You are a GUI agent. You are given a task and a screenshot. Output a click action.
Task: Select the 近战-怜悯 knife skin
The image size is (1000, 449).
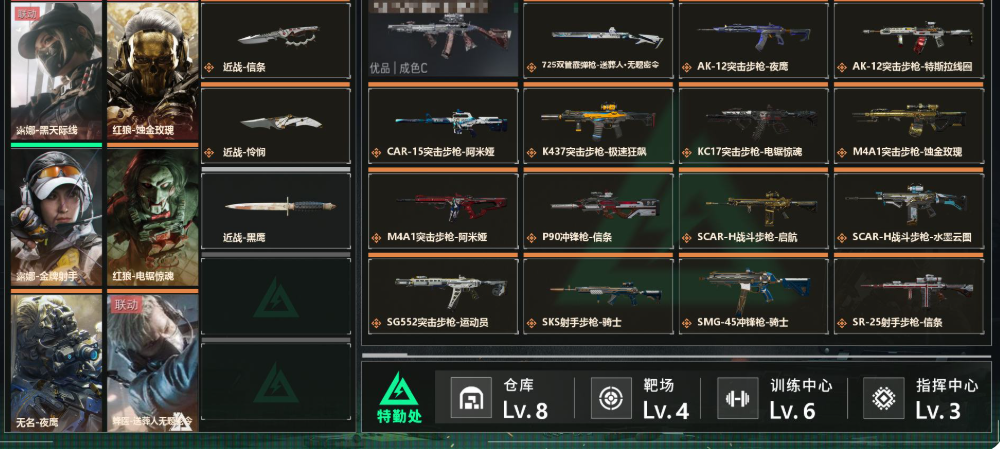276,126
